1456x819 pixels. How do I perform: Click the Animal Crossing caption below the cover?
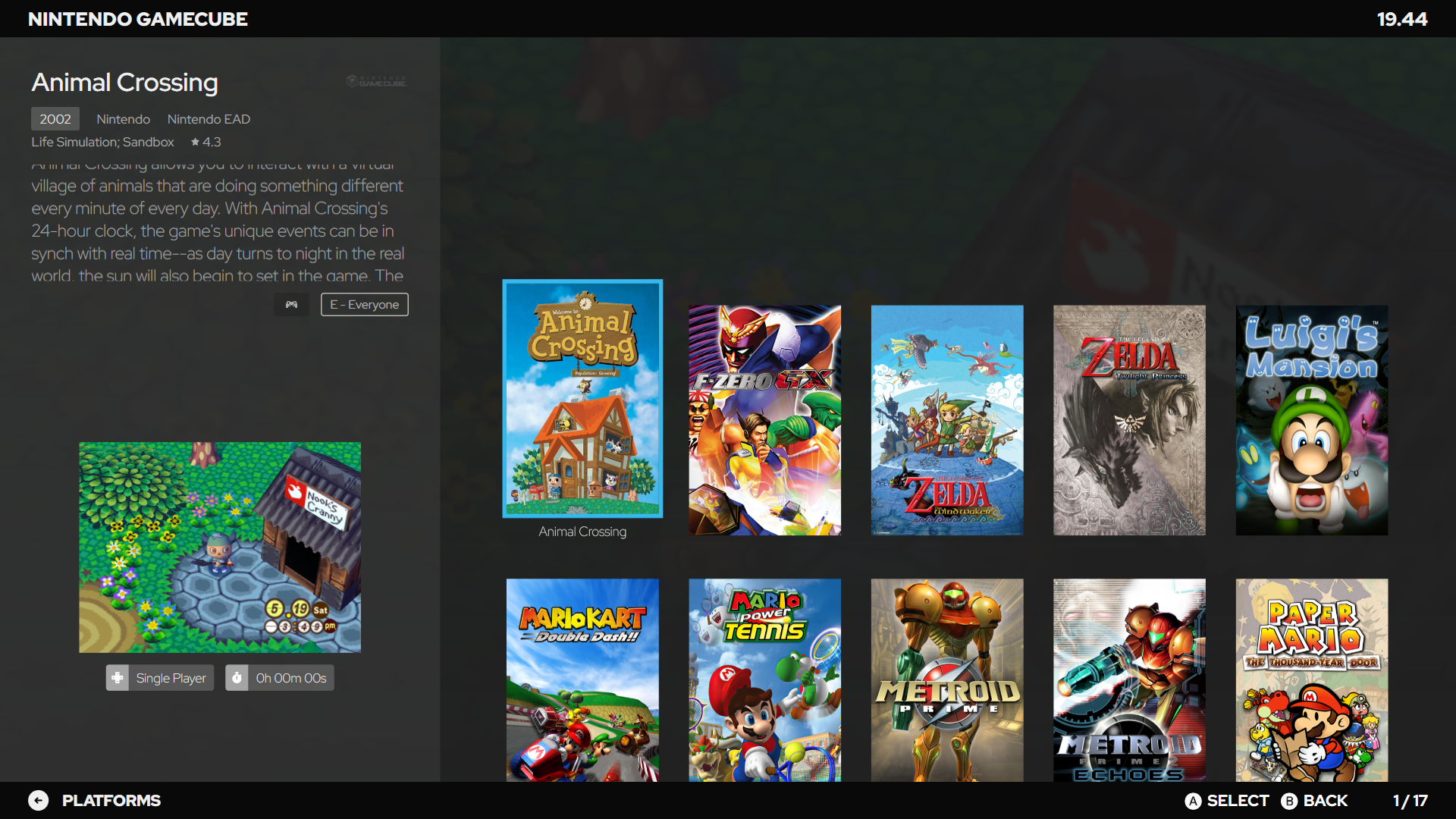pyautogui.click(x=582, y=532)
